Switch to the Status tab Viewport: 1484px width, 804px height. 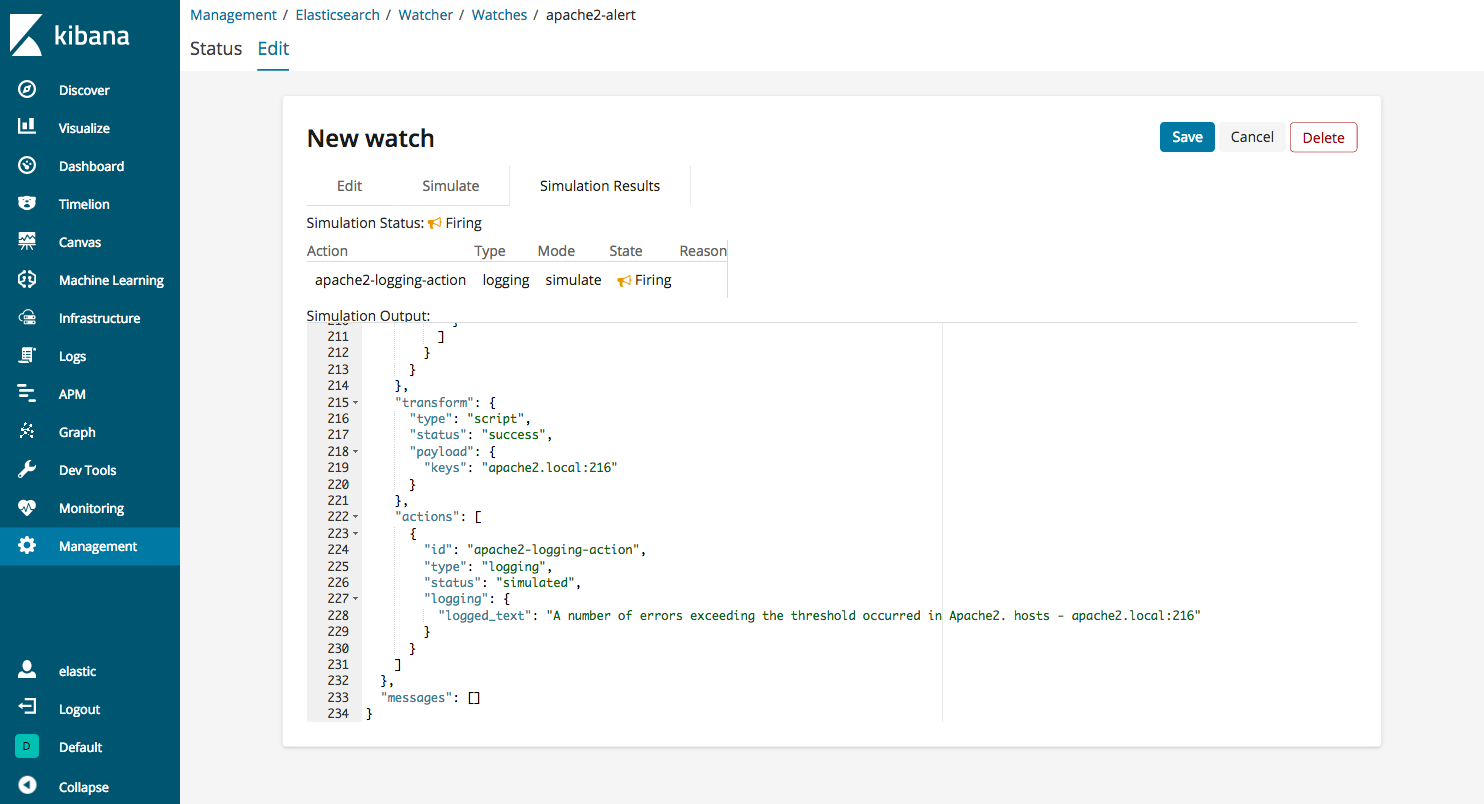(215, 48)
